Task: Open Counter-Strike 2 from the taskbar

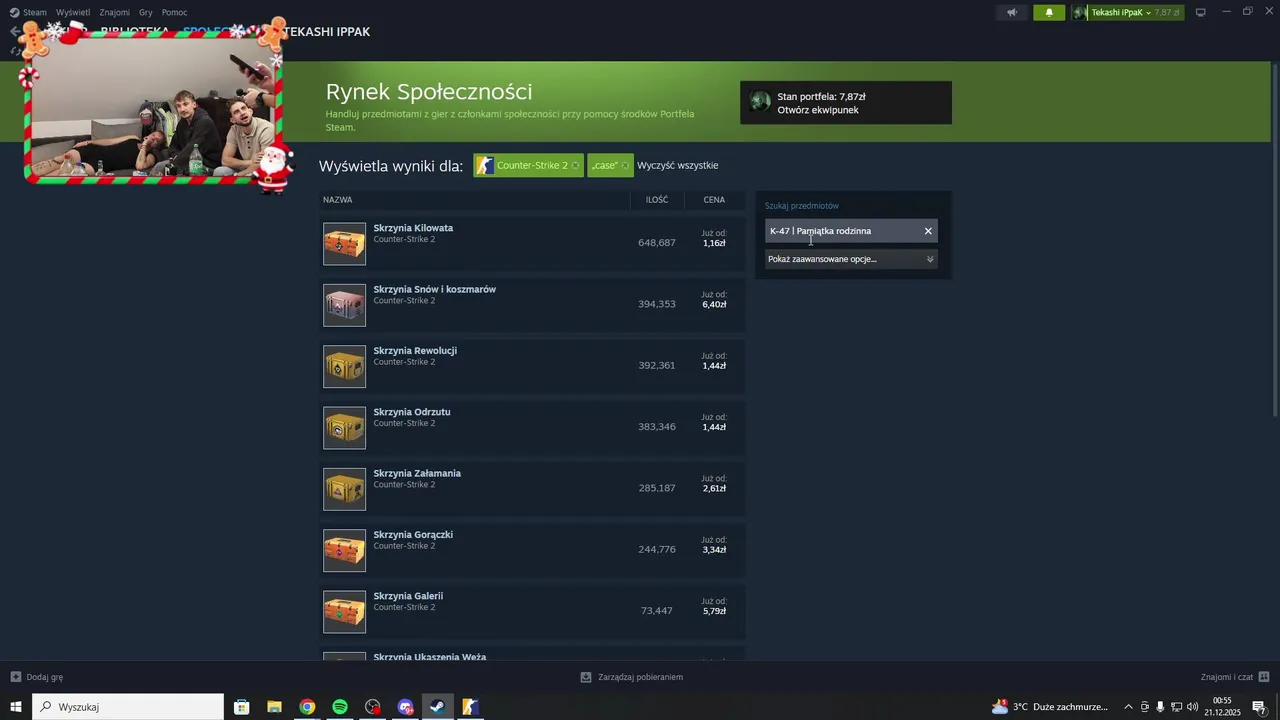Action: (470, 707)
